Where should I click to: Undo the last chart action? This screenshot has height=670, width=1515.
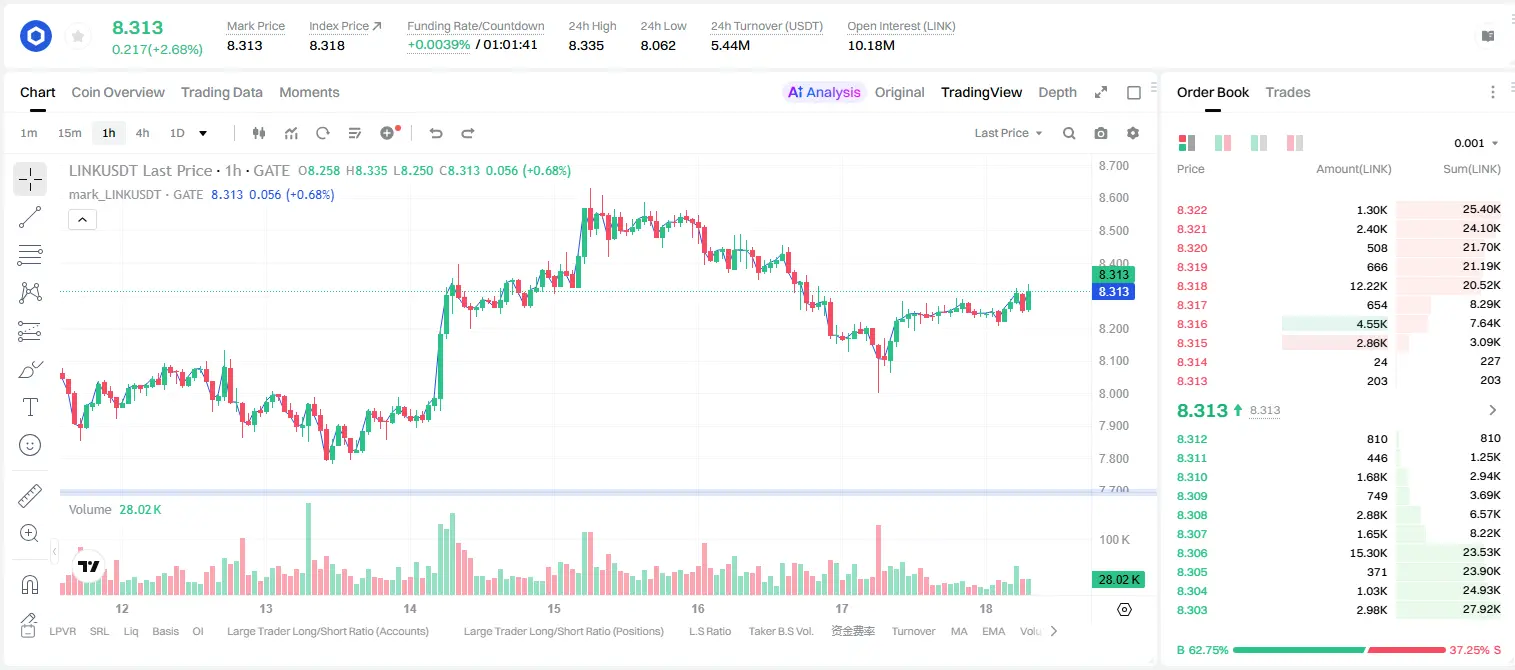point(436,133)
